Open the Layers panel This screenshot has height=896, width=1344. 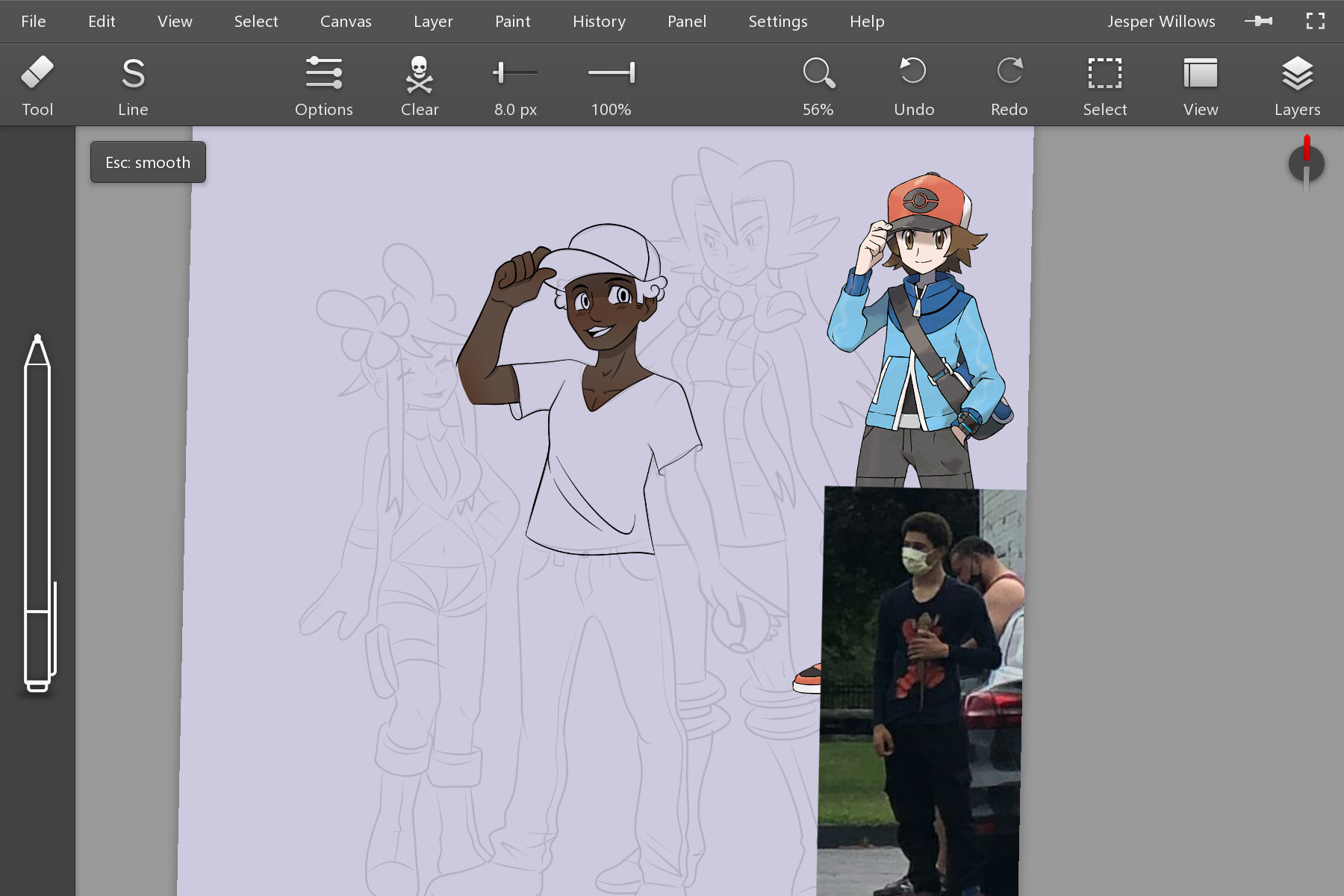[x=1297, y=73]
